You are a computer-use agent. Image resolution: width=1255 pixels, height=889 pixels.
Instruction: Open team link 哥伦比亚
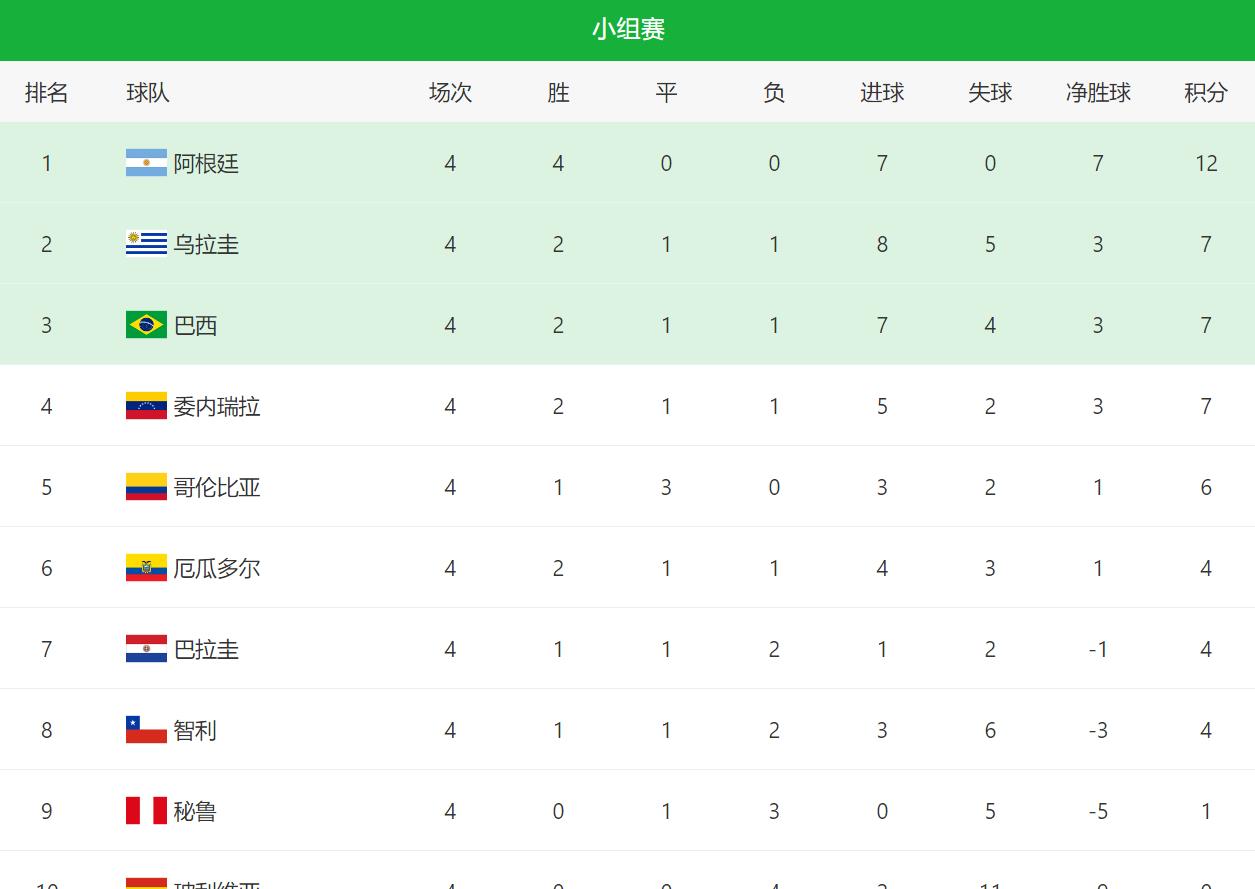[217, 487]
